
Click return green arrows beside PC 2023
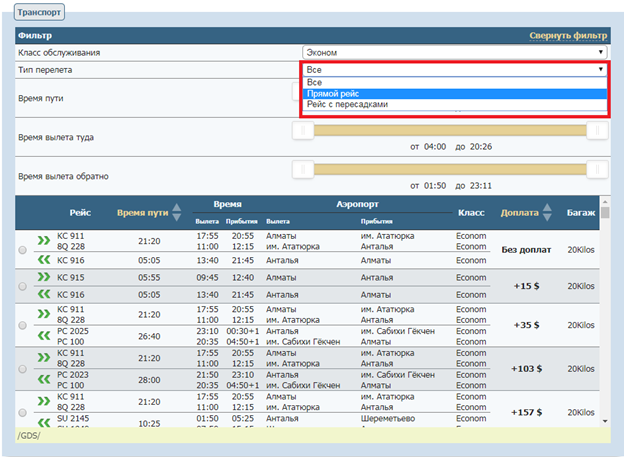[x=44, y=379]
